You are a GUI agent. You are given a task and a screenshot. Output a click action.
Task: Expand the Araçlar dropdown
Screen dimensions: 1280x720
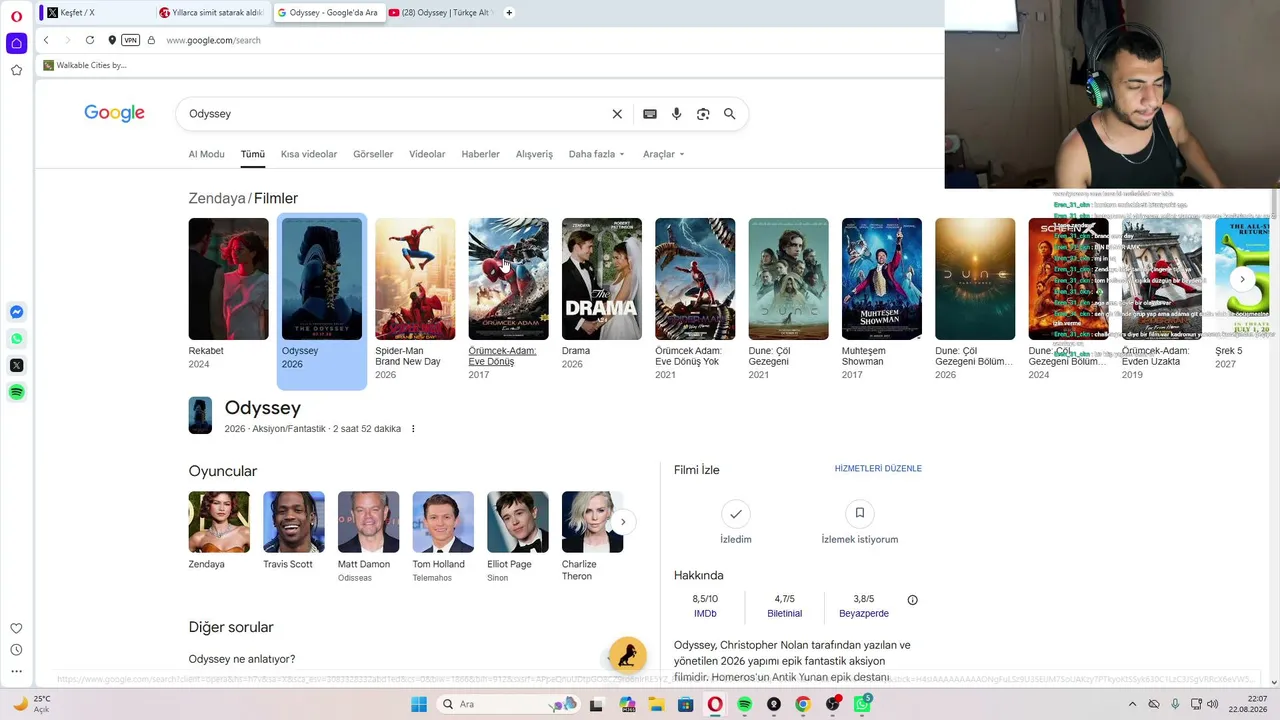(664, 154)
